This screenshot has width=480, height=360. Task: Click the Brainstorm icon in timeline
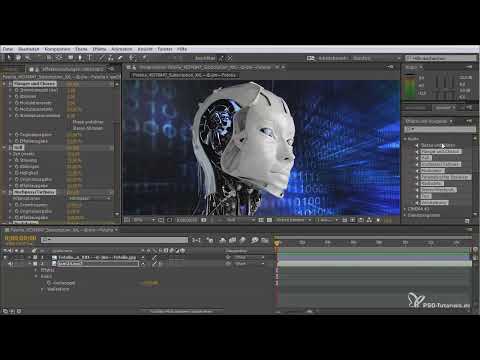(255, 240)
